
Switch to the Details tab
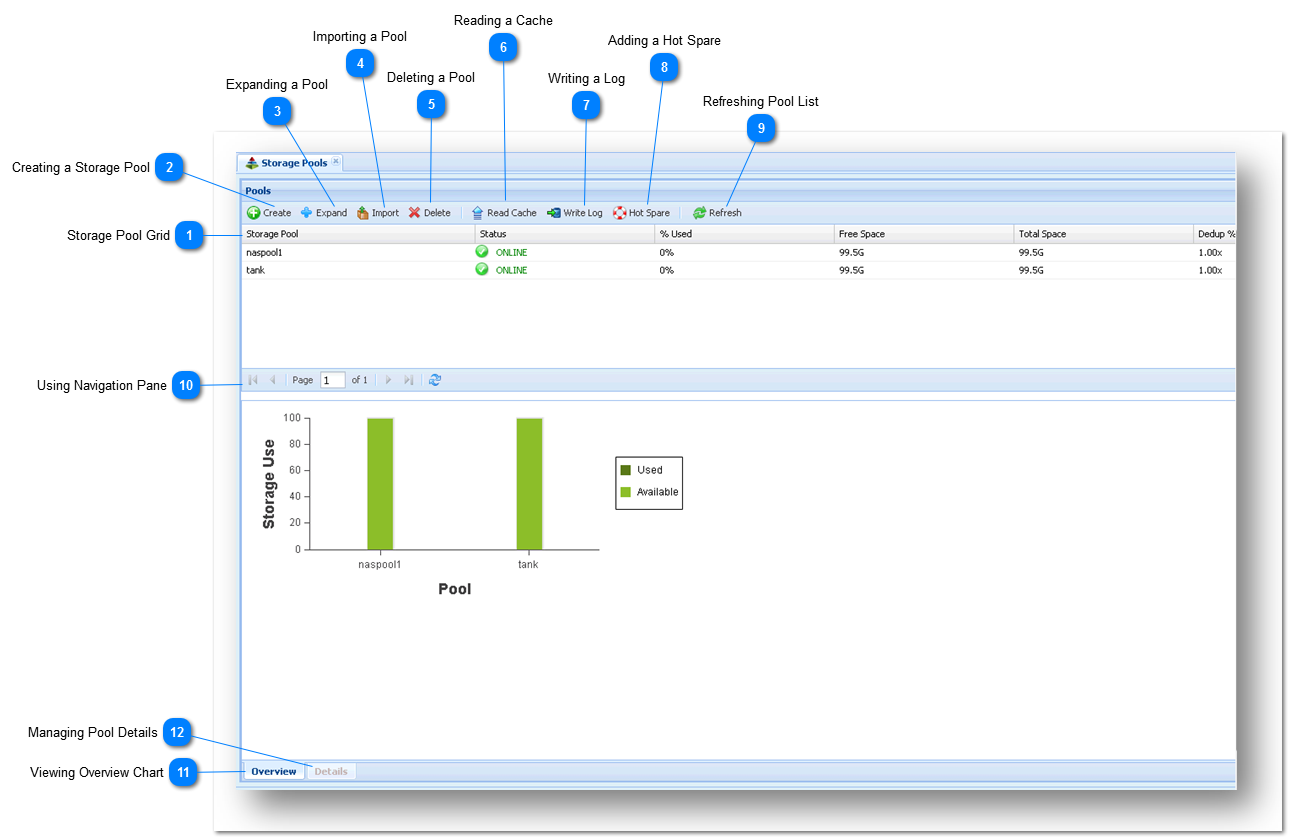coord(330,771)
